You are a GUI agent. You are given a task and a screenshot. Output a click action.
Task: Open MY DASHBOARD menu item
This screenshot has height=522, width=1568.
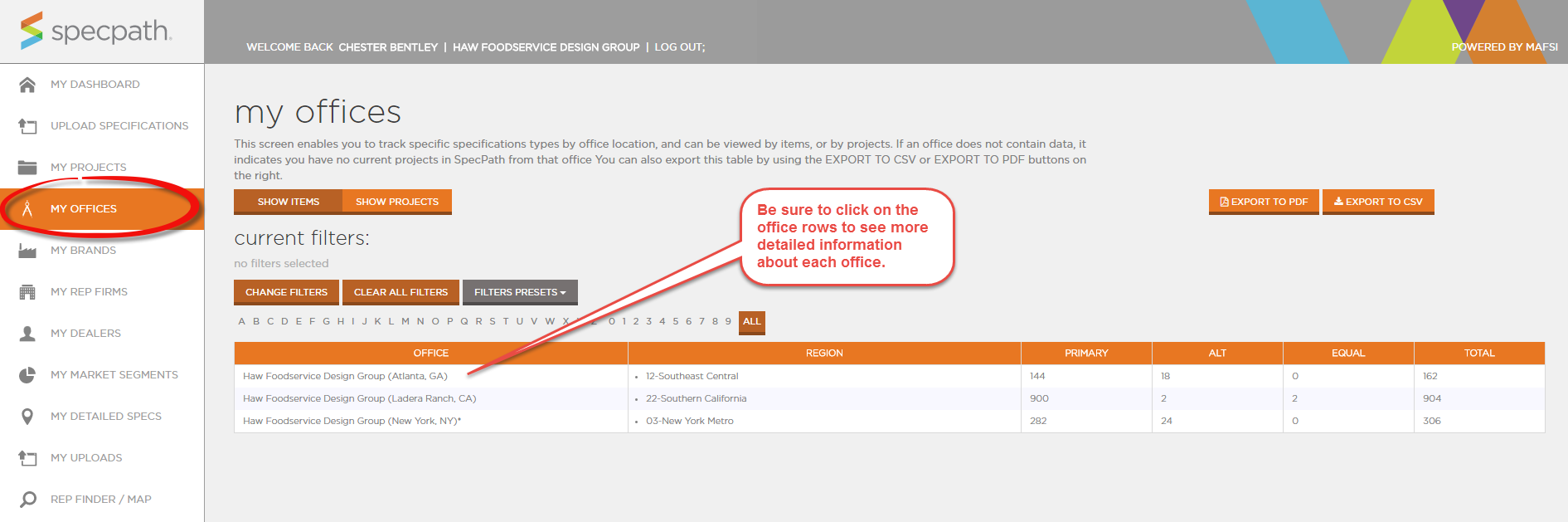[x=95, y=85]
